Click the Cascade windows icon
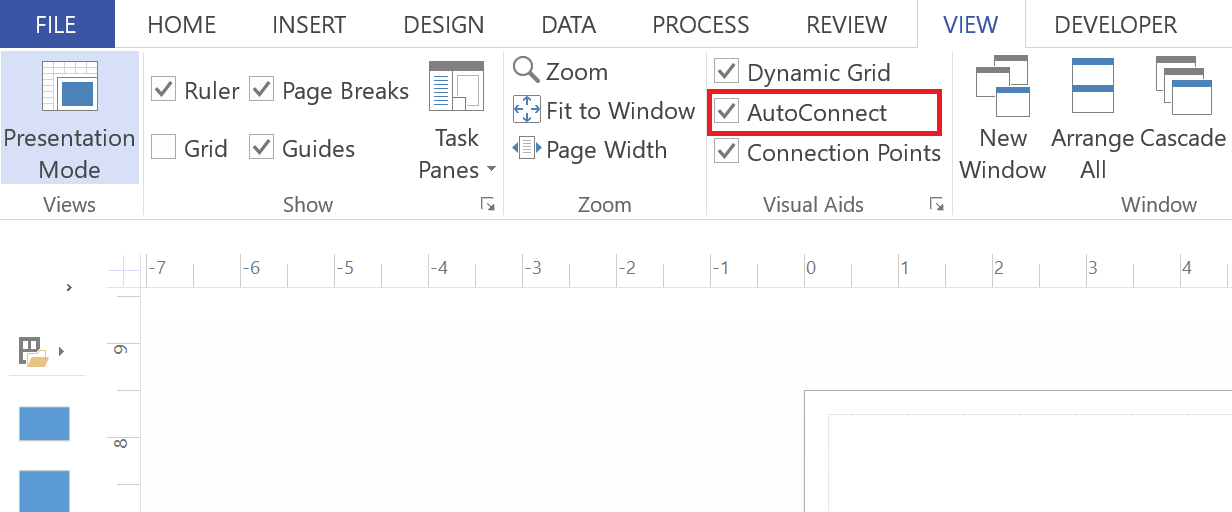This screenshot has height=512, width=1232. [x=1183, y=85]
